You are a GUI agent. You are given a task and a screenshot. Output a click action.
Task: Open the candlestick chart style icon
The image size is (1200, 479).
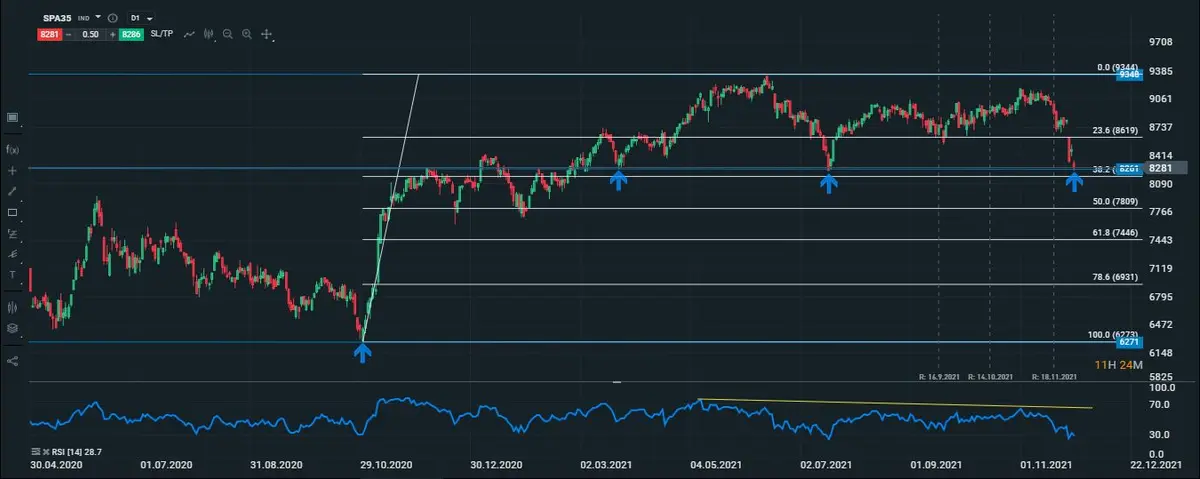point(208,34)
